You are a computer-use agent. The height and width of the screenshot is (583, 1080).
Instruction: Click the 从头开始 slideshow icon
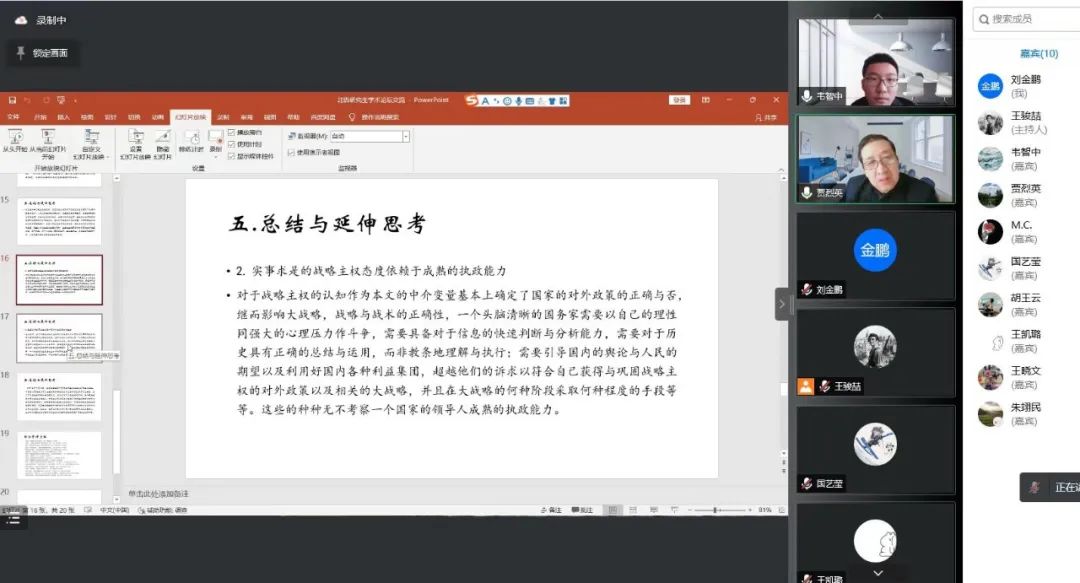pyautogui.click(x=14, y=137)
